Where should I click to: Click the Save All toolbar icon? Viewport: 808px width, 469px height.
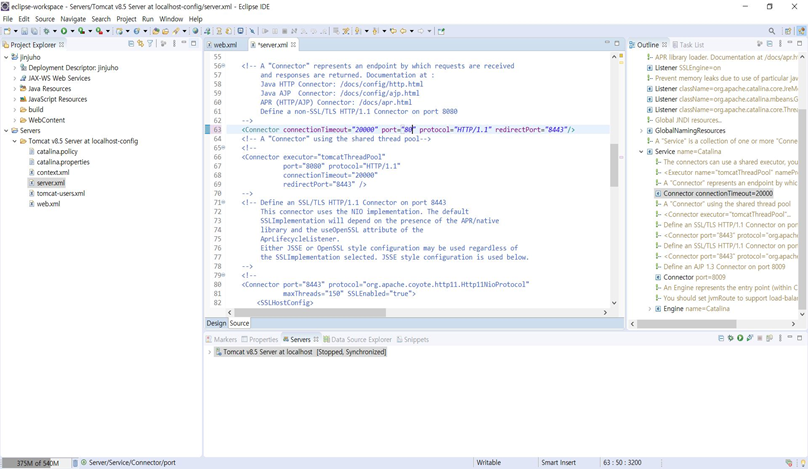34,31
